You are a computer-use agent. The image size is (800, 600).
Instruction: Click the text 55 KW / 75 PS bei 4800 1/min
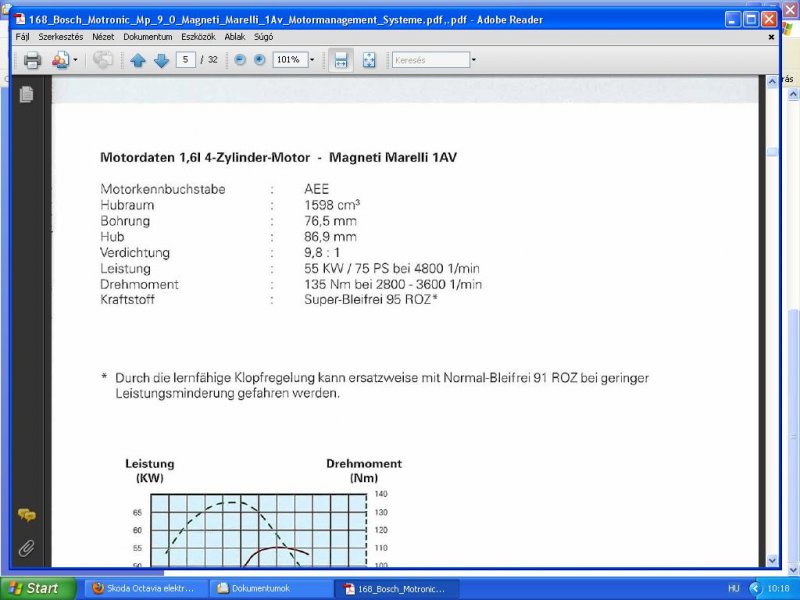click(x=392, y=268)
